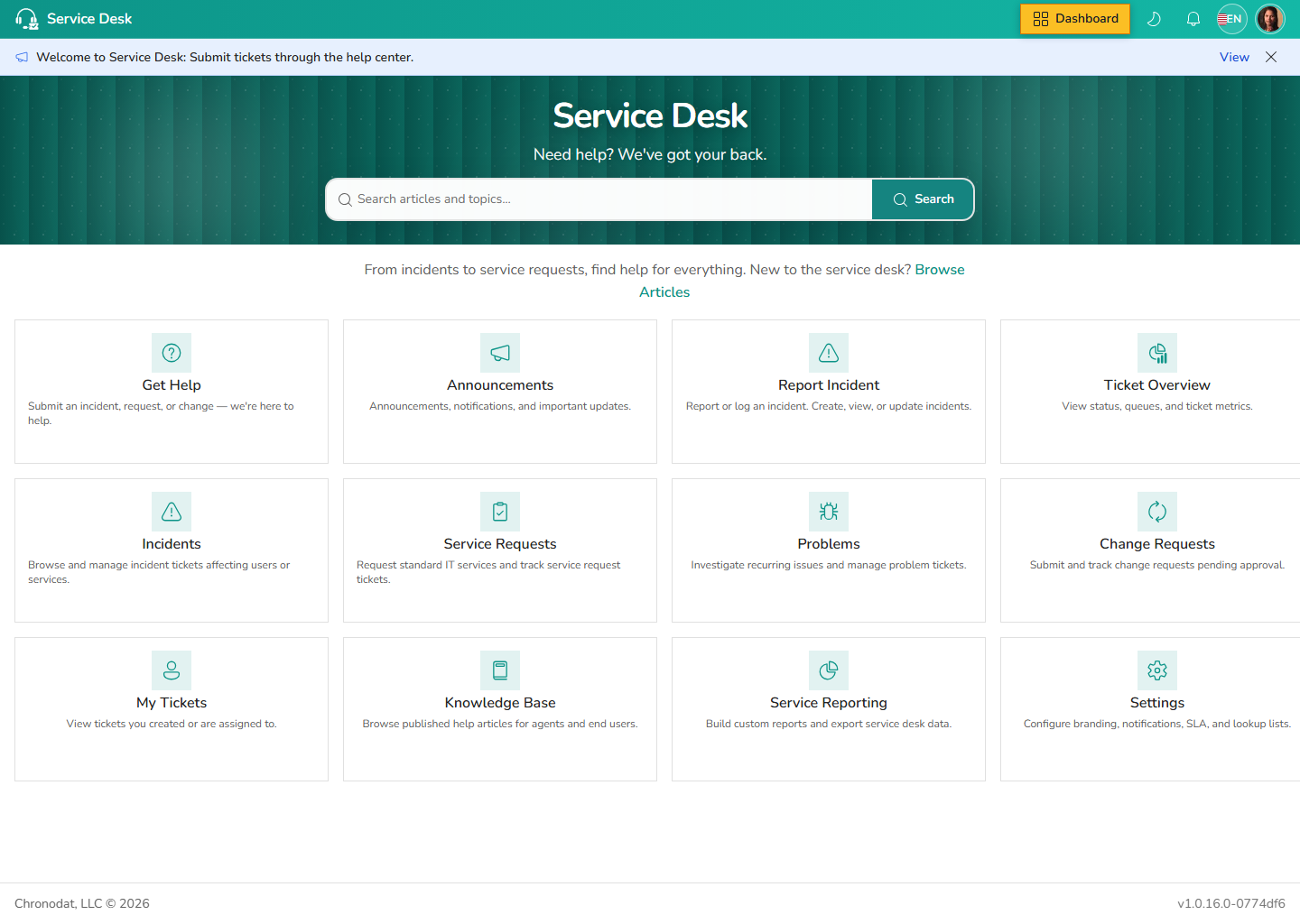Open the Settings card title
The image size is (1300, 924).
click(1157, 703)
